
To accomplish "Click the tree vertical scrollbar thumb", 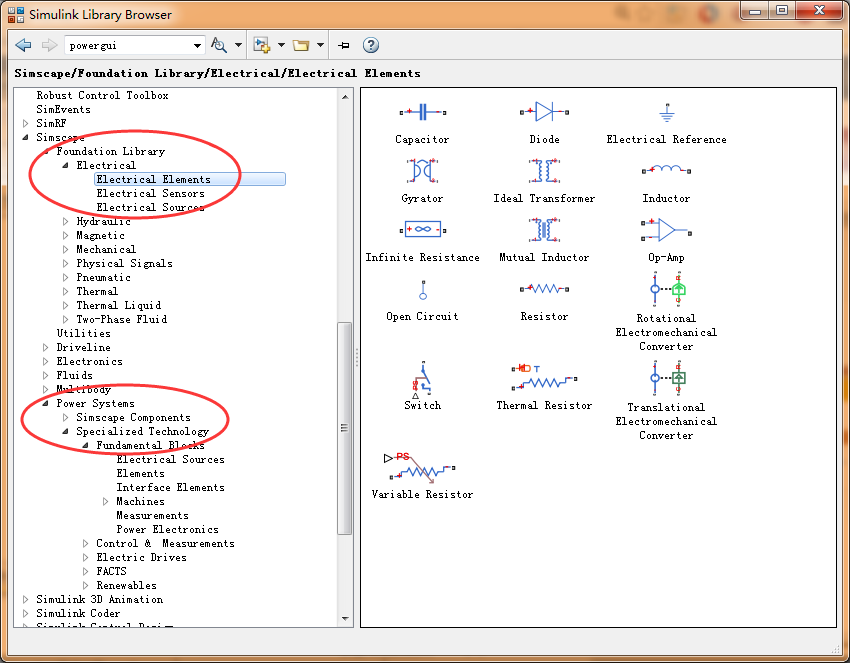I will 345,428.
